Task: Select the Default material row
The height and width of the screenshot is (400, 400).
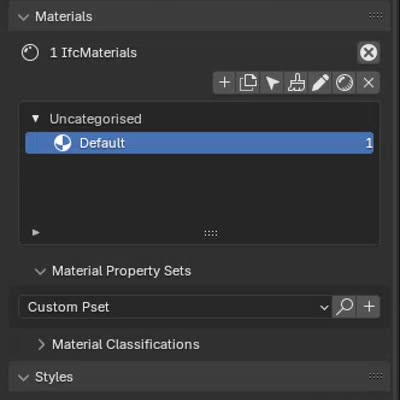Action: tap(199, 143)
